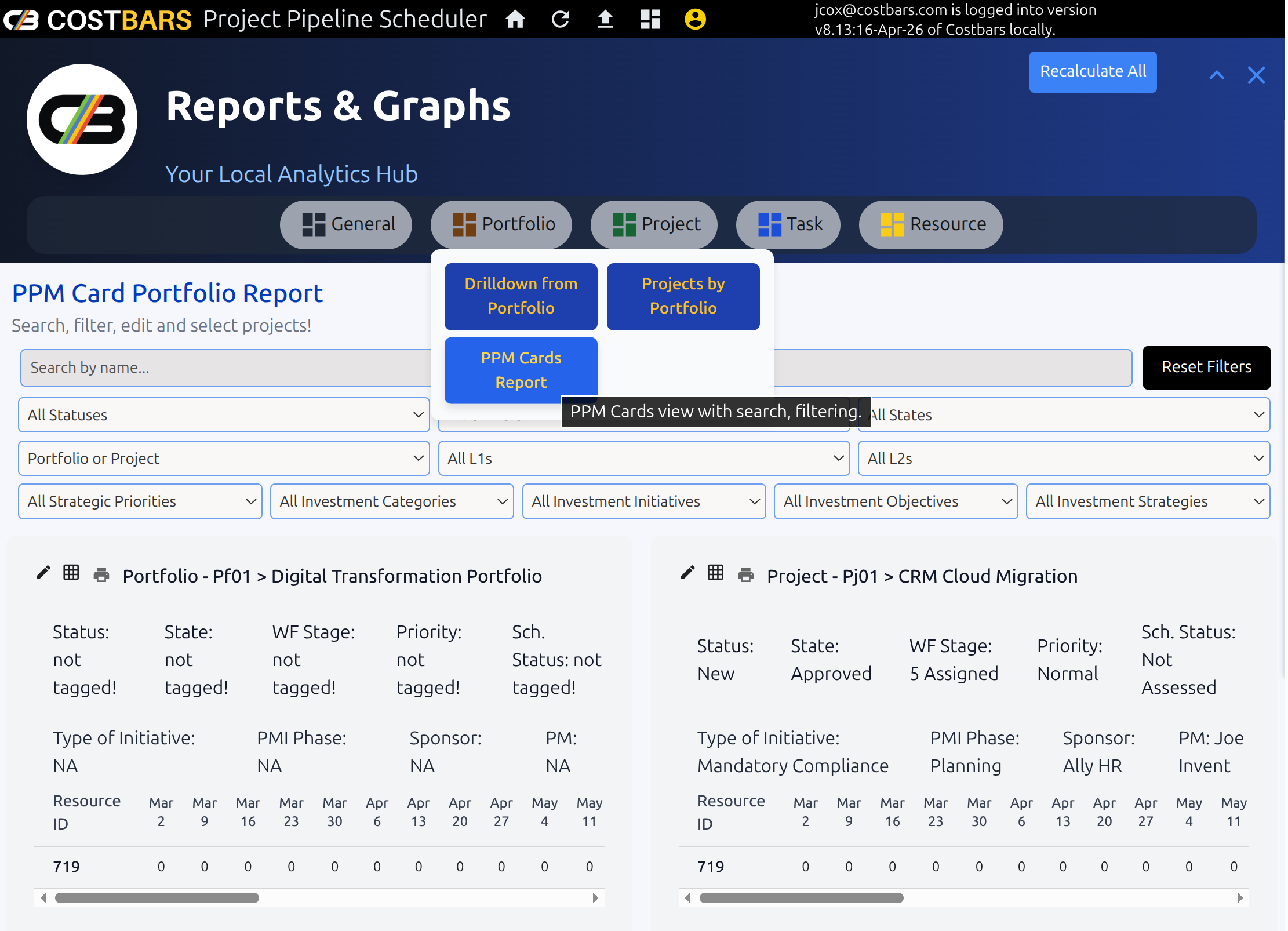Screen dimensions: 1288x931
Task: Click the Costbars logo in top bar
Action: click(97, 20)
